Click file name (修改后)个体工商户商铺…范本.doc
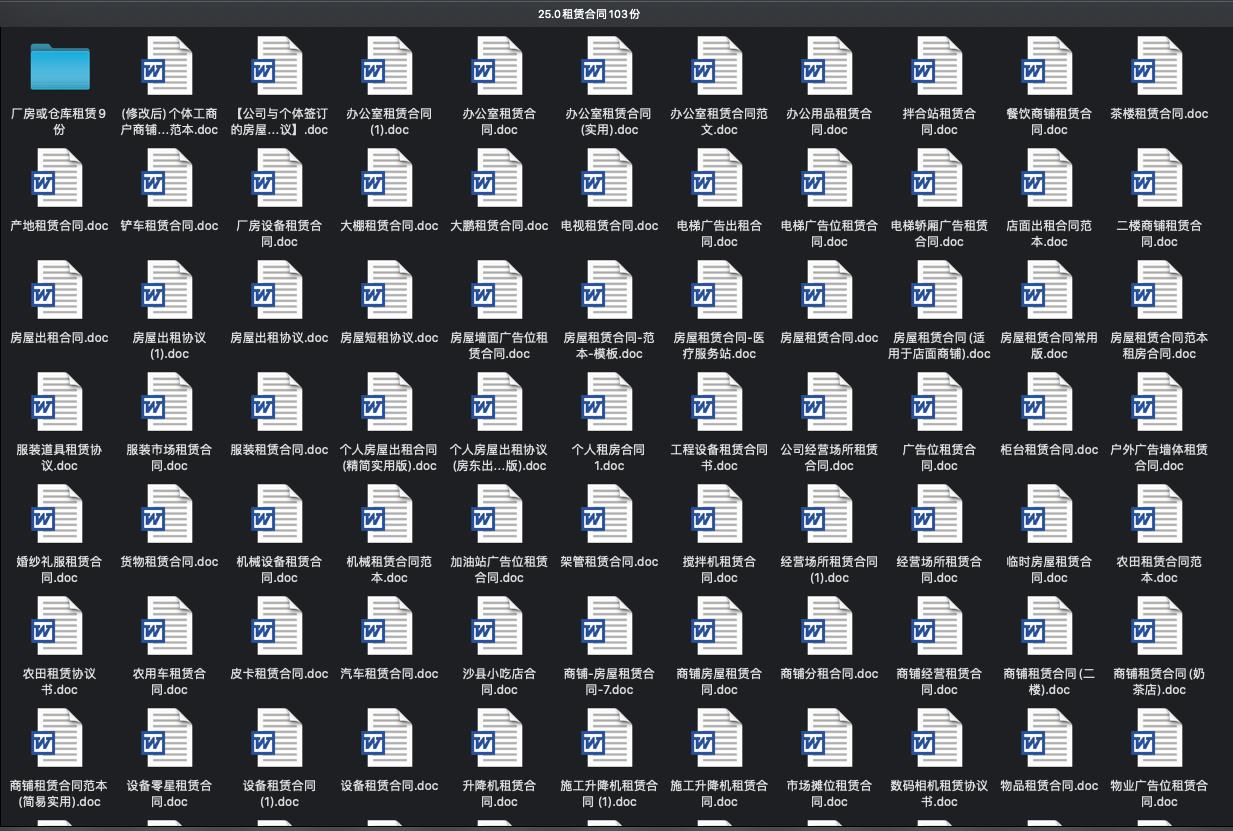 pyautogui.click(x=169, y=122)
